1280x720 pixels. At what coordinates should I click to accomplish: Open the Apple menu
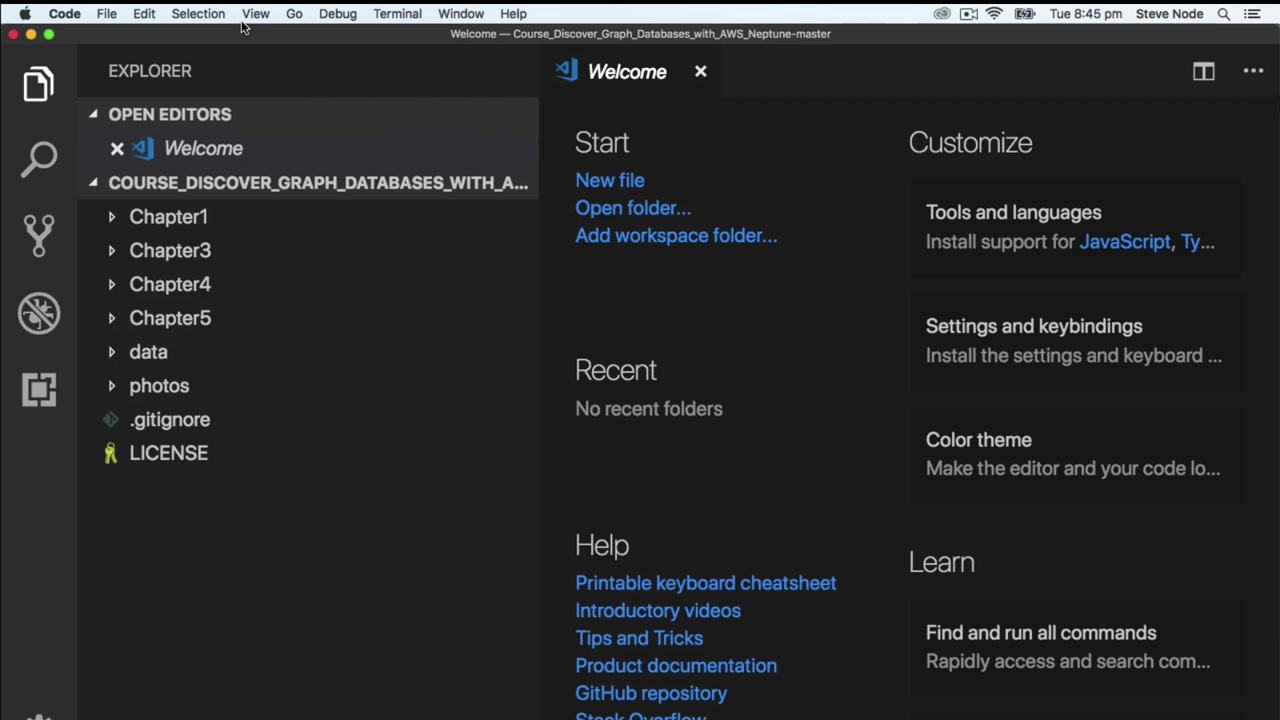pos(24,14)
